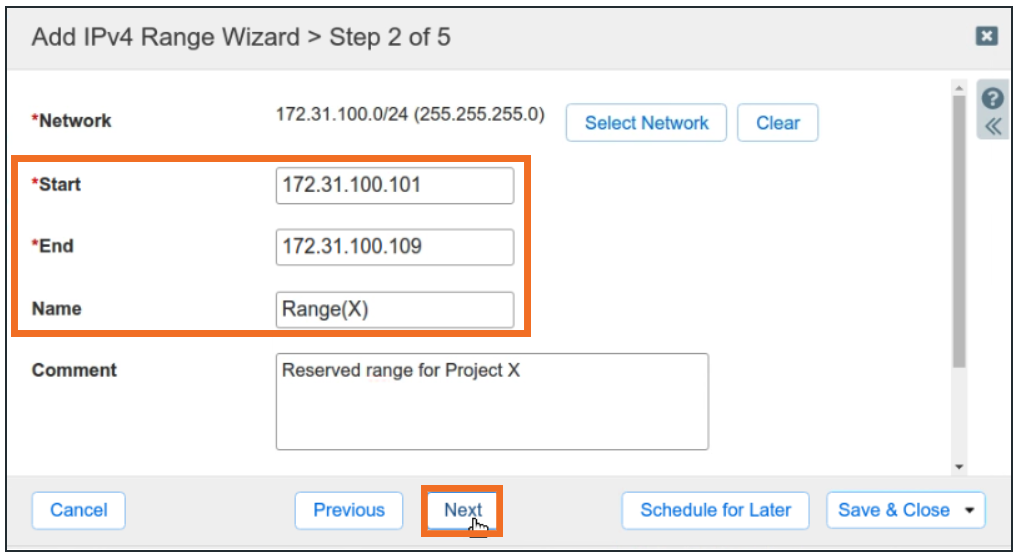The width and height of the screenshot is (1019, 558).
Task: Open the Save & Close dropdown arrow
Action: coord(968,510)
